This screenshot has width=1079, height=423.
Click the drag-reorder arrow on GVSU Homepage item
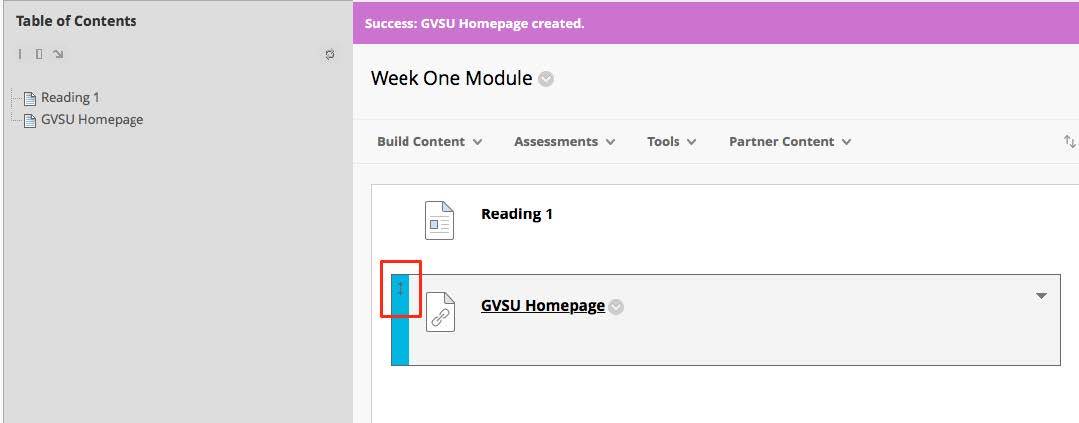[400, 289]
